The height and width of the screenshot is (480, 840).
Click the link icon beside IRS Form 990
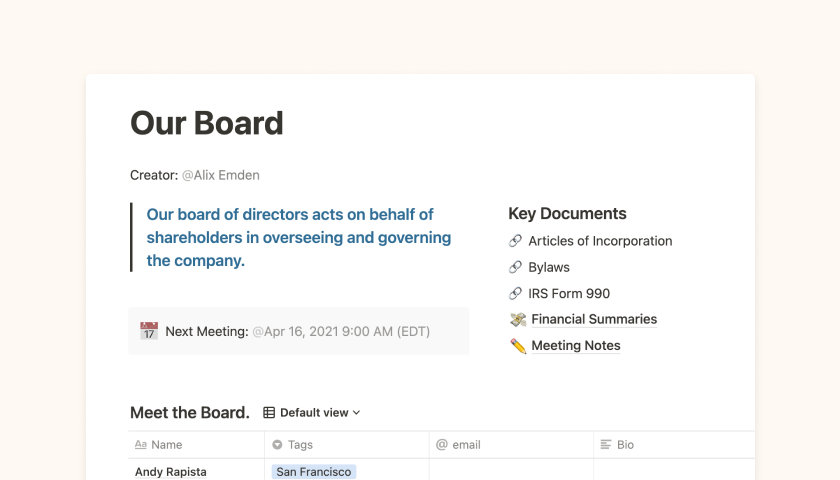pyautogui.click(x=516, y=293)
